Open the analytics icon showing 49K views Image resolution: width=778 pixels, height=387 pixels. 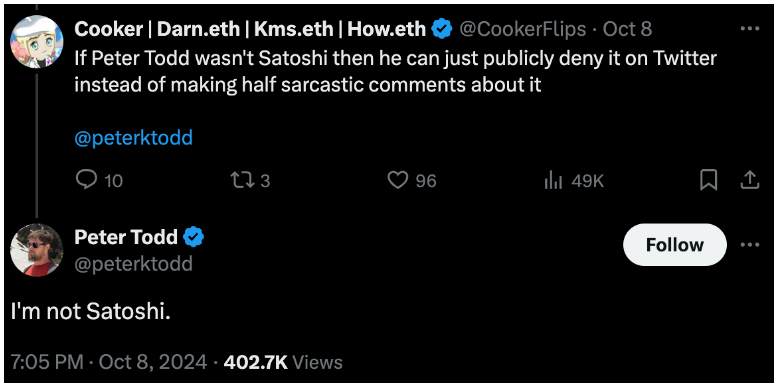553,181
